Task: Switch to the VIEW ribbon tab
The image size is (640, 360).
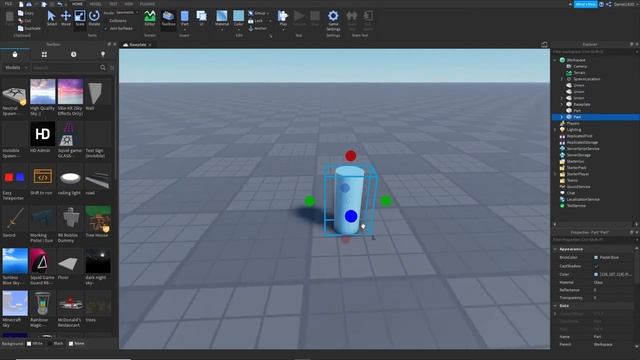Action: (x=129, y=4)
